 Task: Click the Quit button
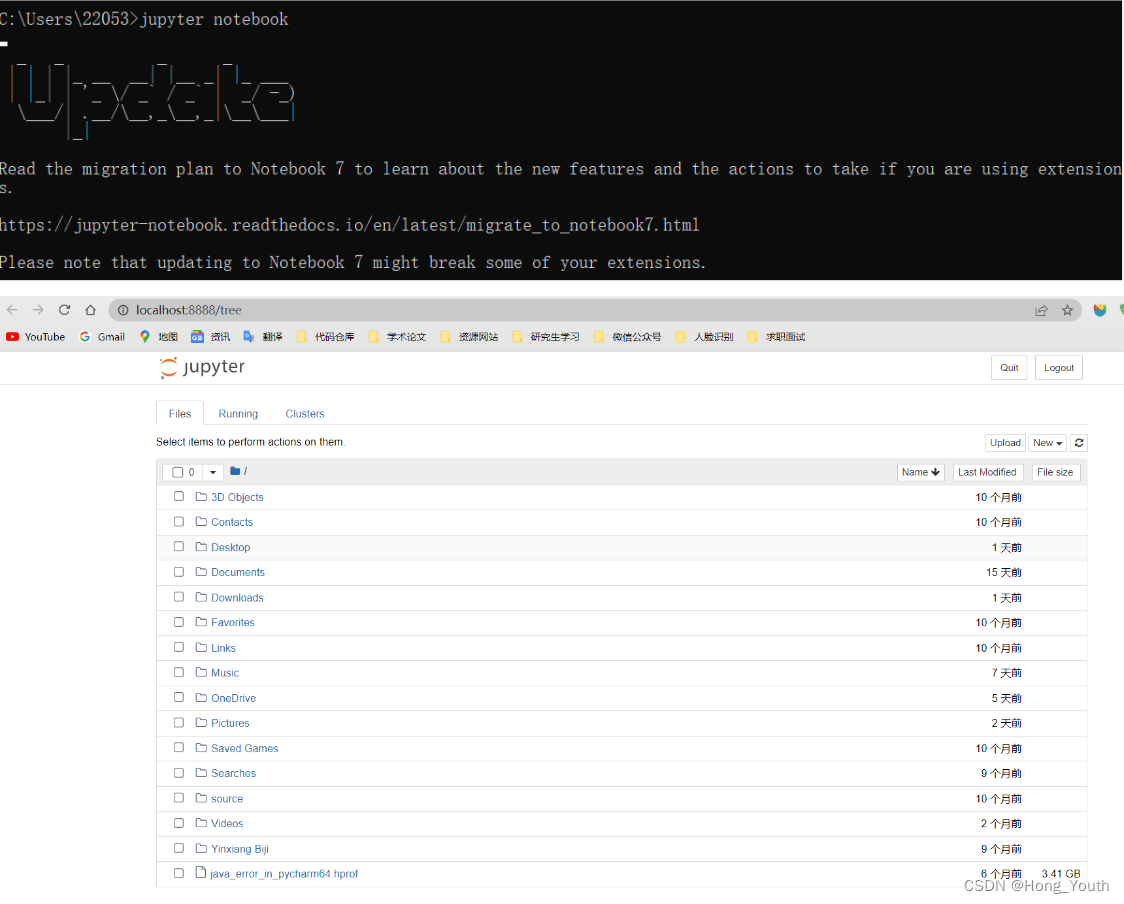point(1009,368)
